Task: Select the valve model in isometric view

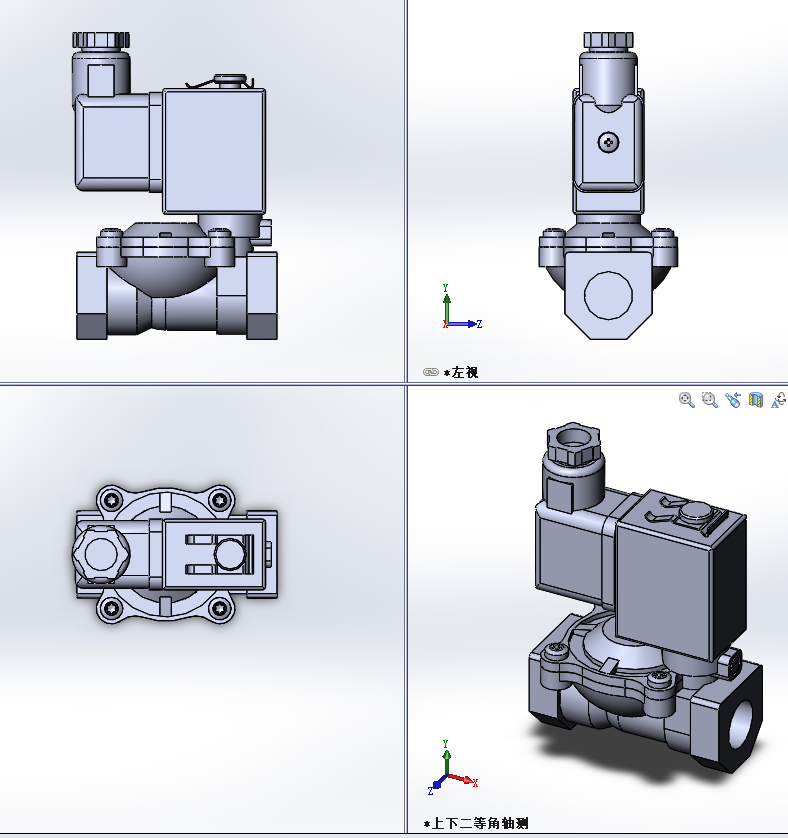Action: click(645, 596)
